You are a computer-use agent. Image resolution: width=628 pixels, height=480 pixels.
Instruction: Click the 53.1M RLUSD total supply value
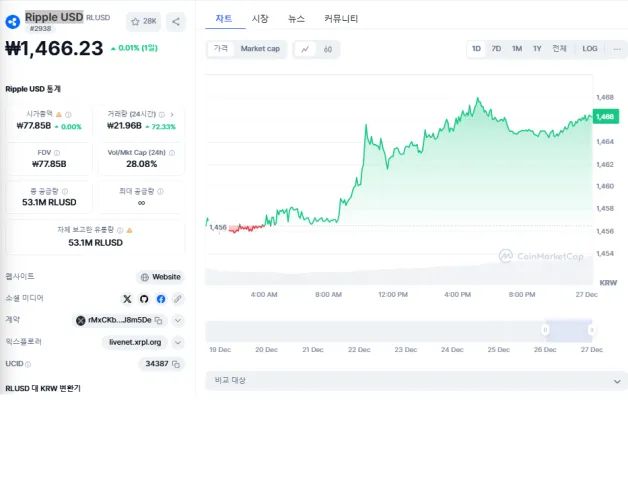point(49,202)
